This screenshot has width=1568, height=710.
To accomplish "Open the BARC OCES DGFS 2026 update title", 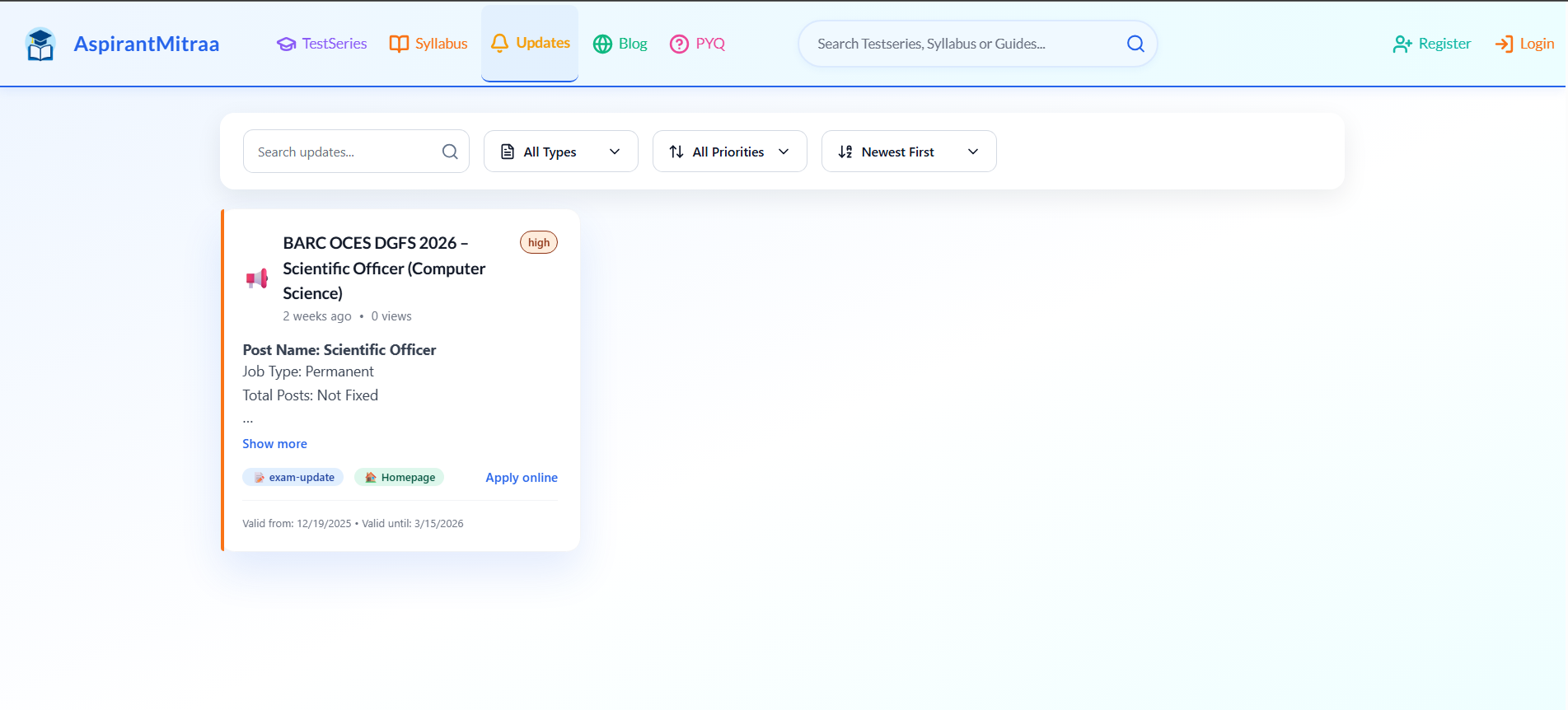I will tap(384, 268).
